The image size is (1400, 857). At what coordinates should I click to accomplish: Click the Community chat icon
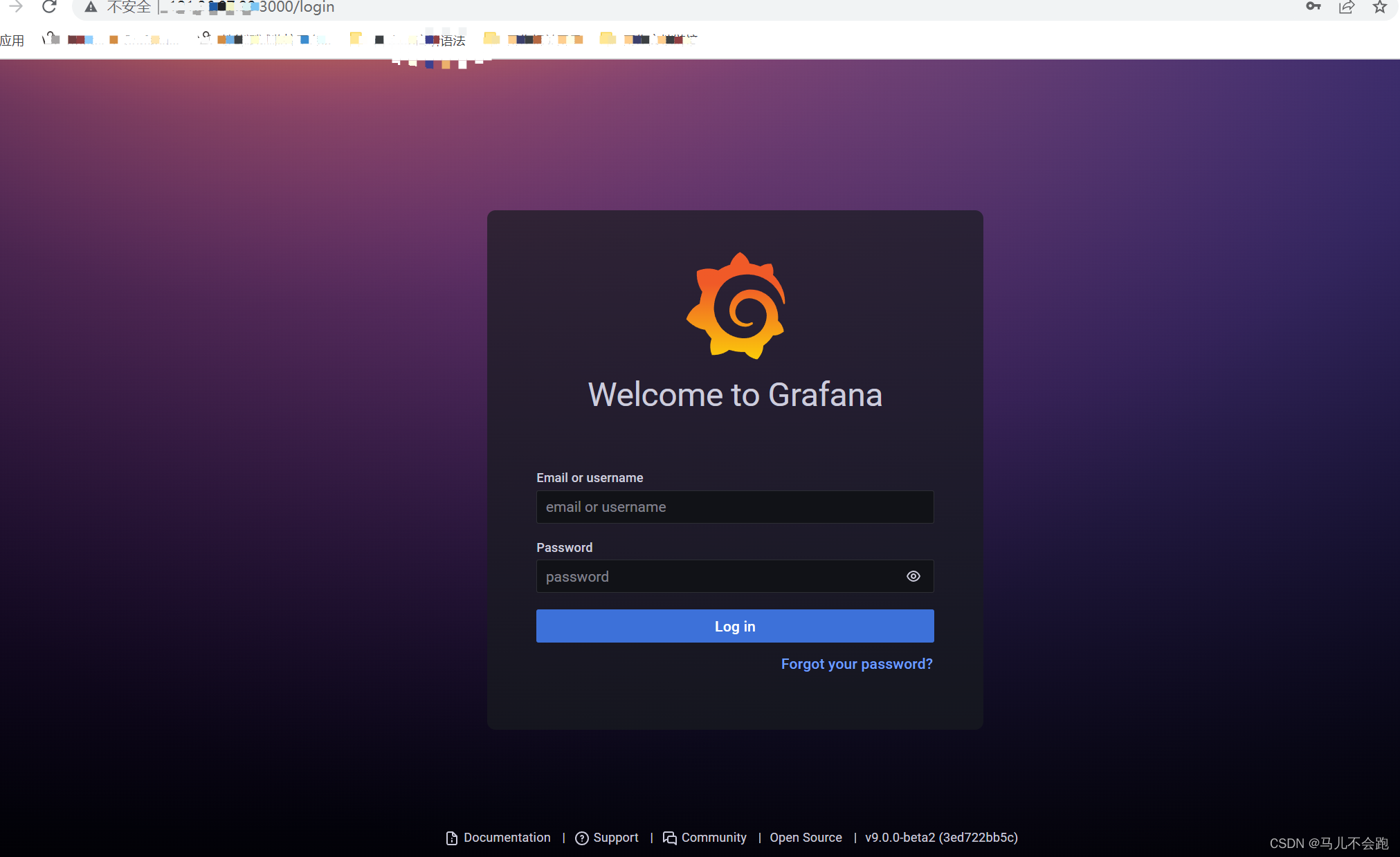click(x=670, y=838)
